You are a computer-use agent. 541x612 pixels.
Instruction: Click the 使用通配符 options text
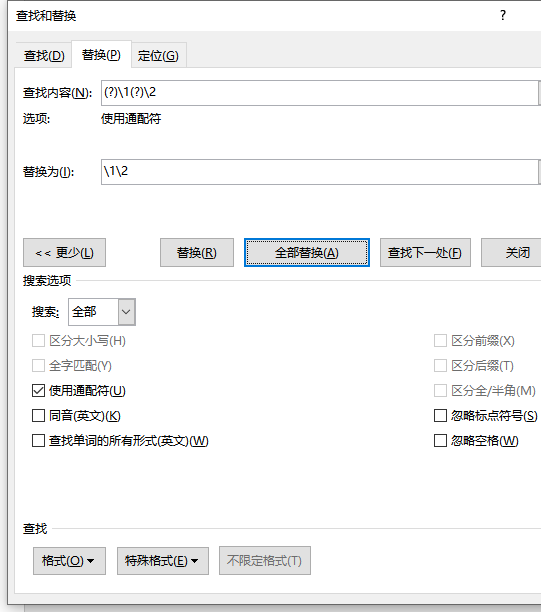[x=131, y=119]
